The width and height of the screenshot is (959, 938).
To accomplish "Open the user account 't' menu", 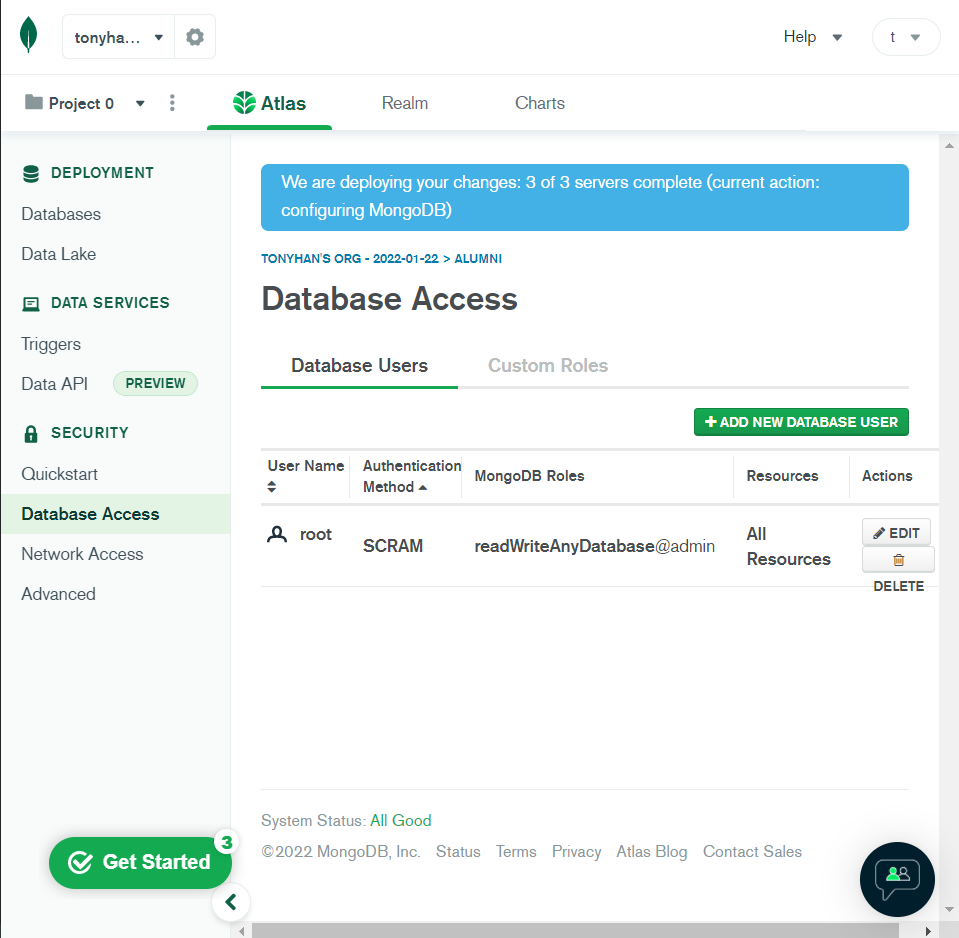I will pos(906,37).
